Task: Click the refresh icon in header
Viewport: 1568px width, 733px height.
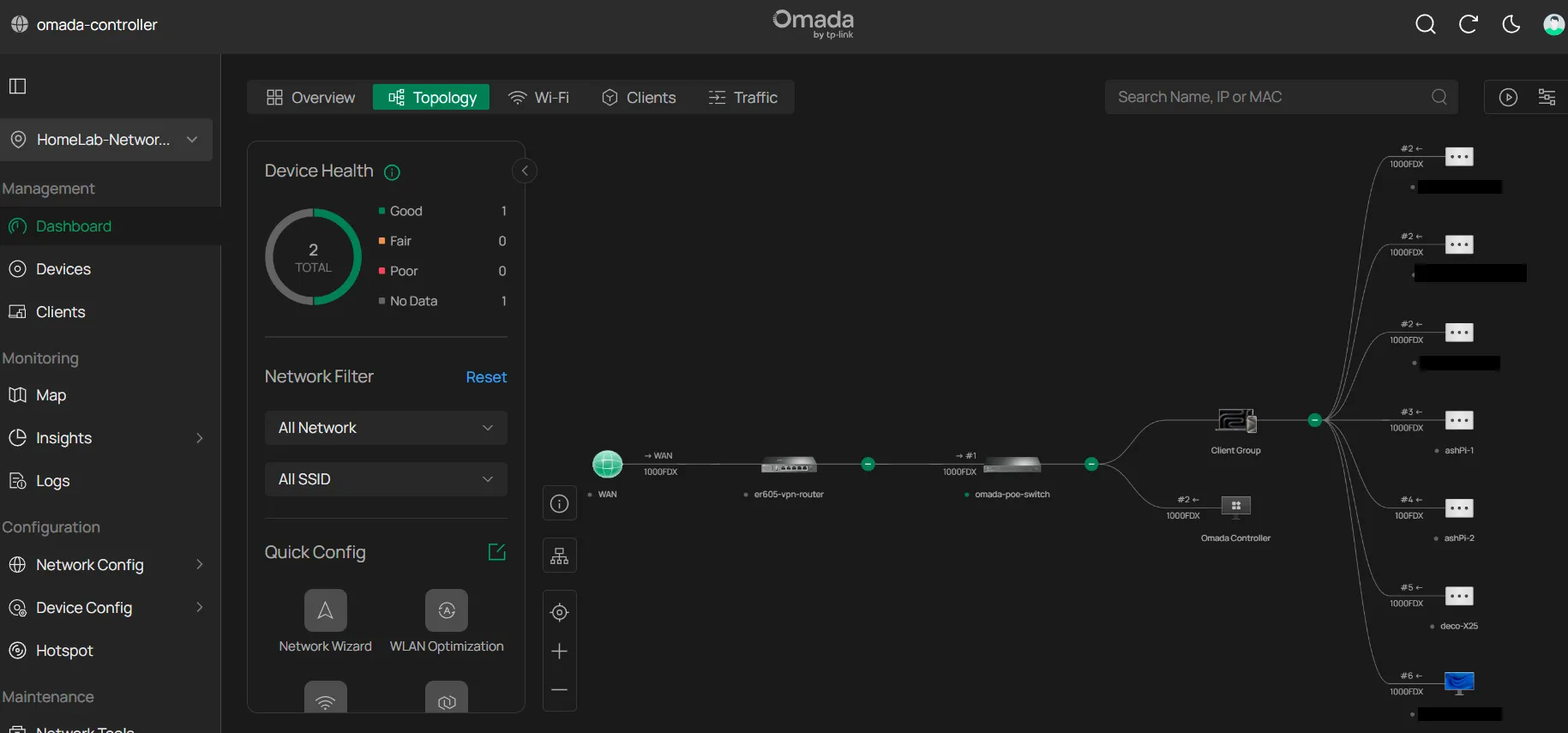Action: coord(1469,25)
